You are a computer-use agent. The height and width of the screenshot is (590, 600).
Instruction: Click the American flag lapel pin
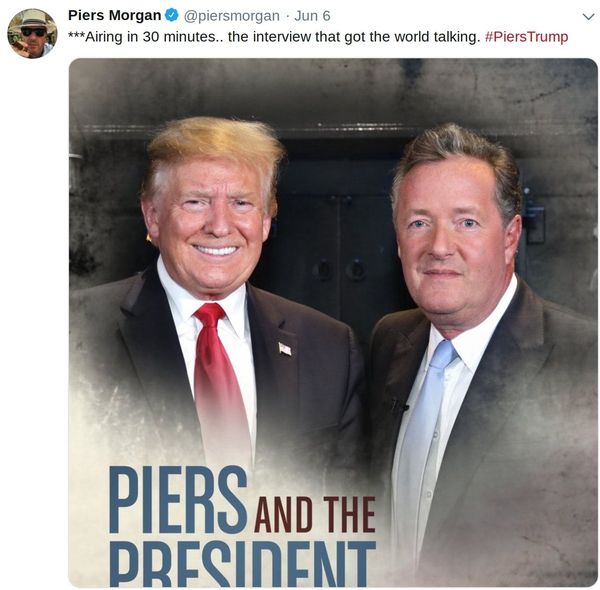tap(285, 349)
